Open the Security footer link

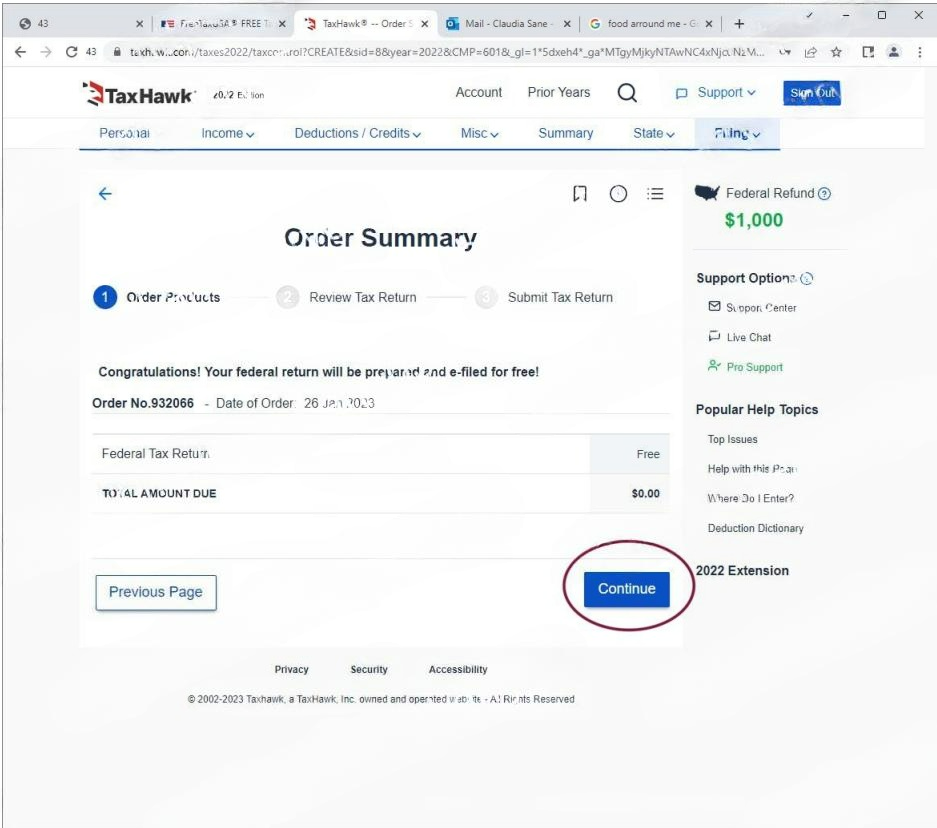[369, 669]
